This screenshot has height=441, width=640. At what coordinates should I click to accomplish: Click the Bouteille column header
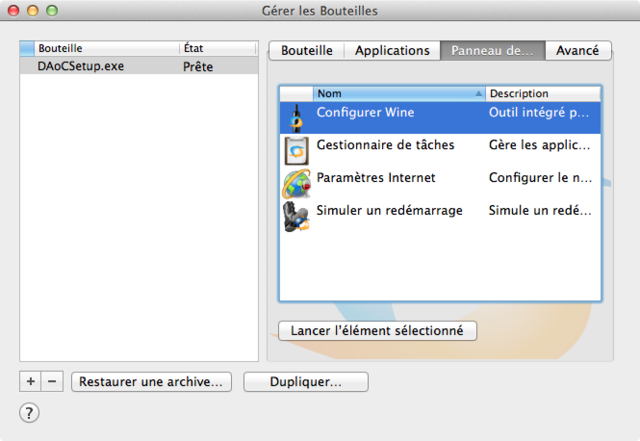106,48
